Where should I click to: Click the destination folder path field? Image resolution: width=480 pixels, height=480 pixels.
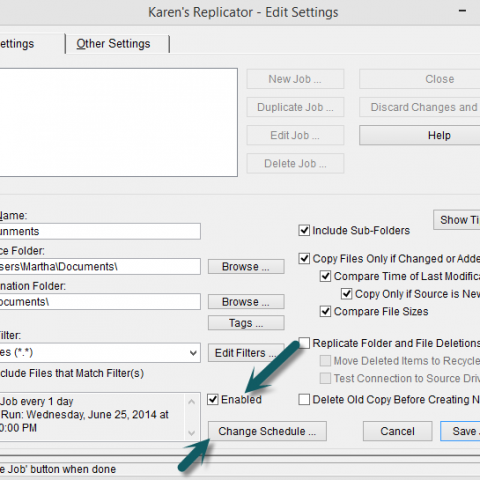pos(100,302)
